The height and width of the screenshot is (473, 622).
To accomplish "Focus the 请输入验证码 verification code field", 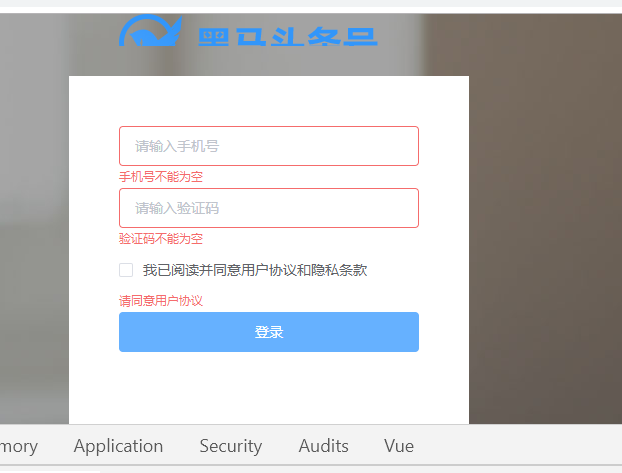I will click(x=269, y=208).
